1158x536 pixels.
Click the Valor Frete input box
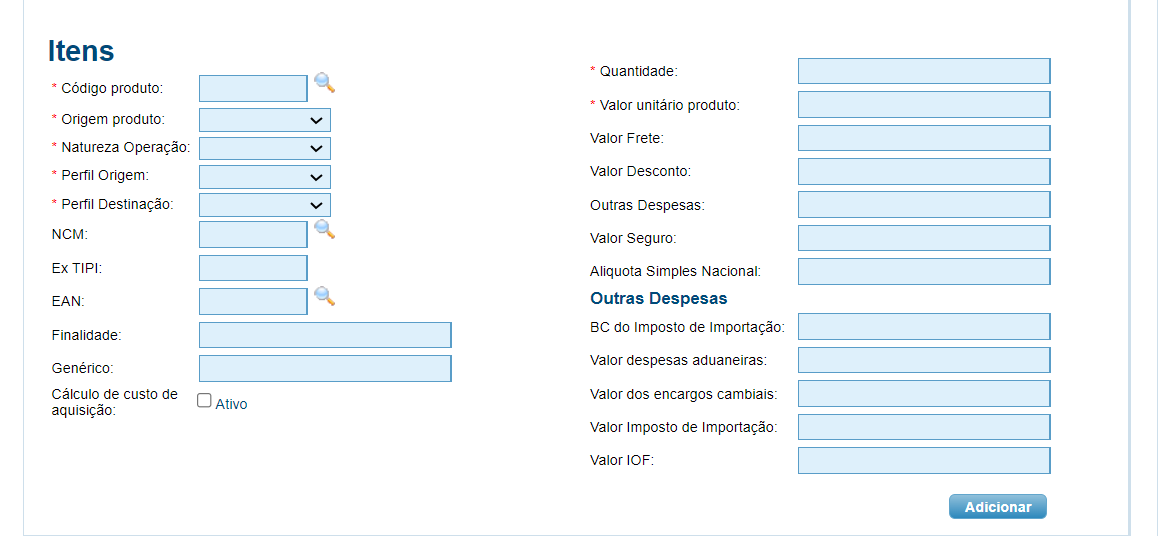[924, 138]
